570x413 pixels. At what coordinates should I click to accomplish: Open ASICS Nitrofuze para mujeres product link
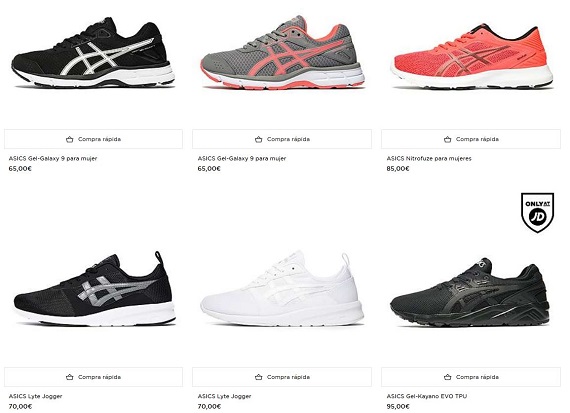pyautogui.click(x=429, y=159)
